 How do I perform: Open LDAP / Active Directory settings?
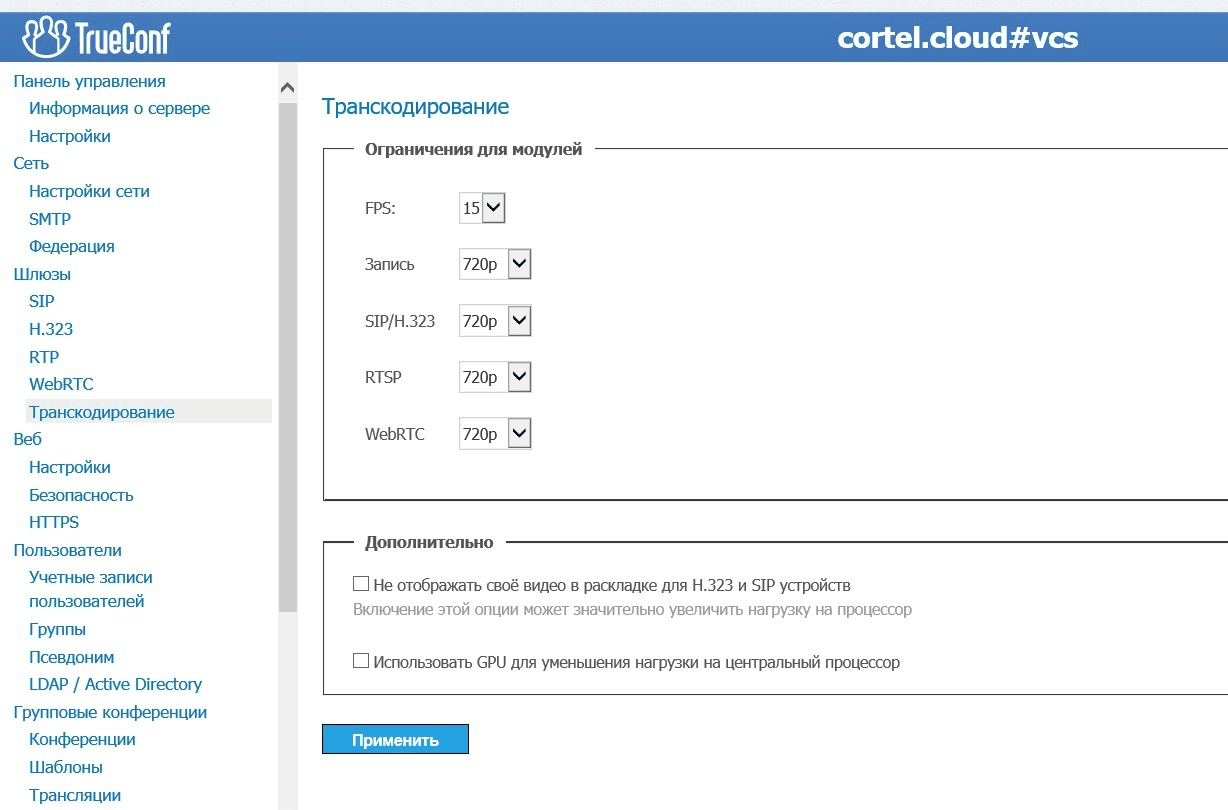pyautogui.click(x=115, y=684)
